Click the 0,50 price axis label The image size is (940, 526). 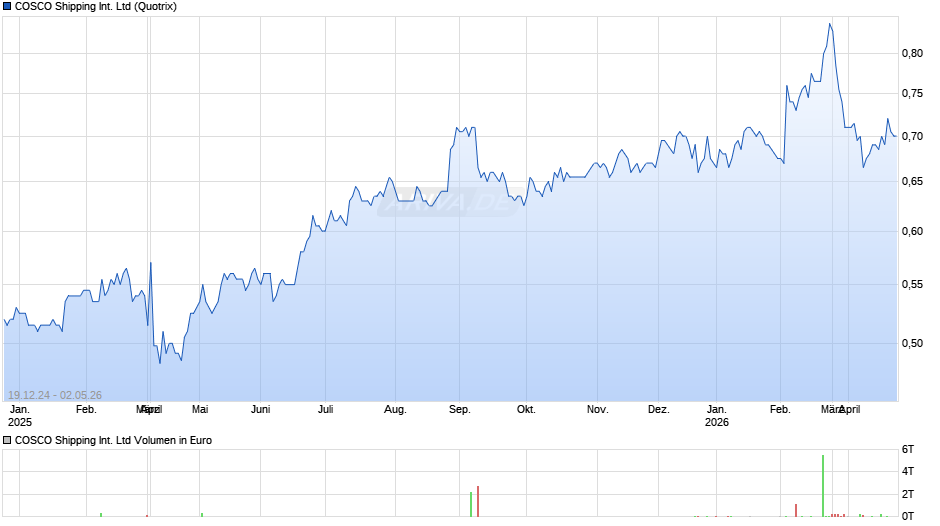coord(912,343)
